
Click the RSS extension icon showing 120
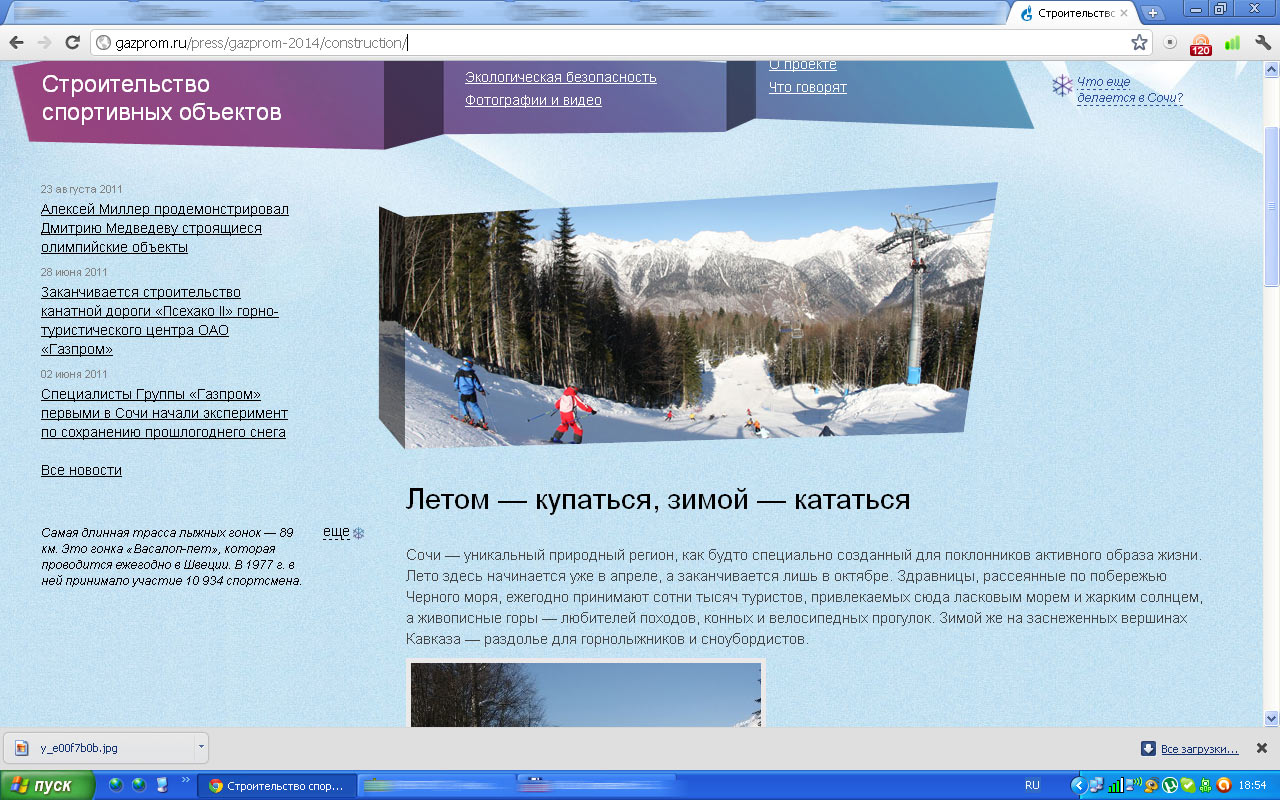(1200, 44)
